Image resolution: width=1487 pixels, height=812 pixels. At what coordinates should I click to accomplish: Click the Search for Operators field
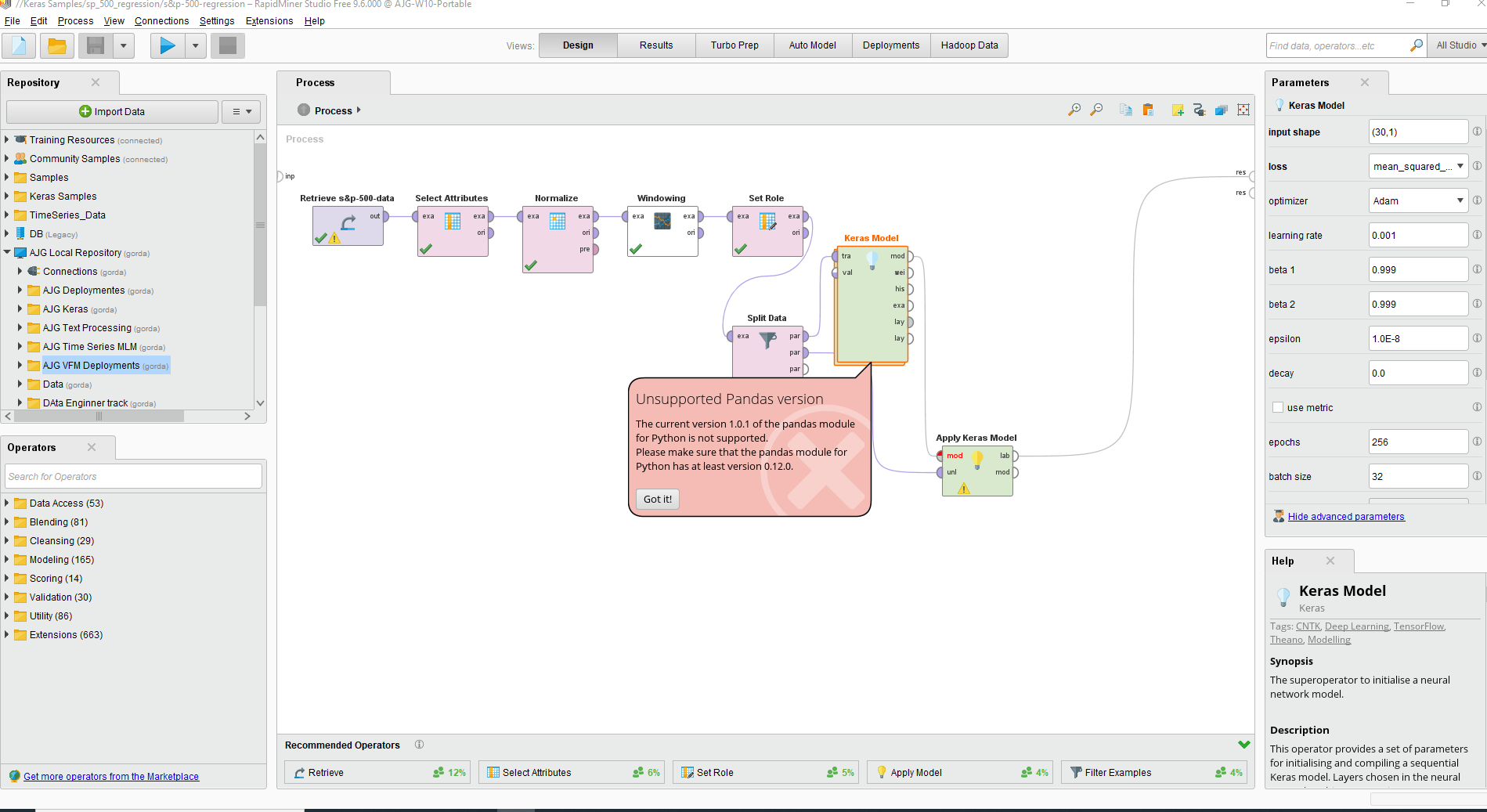(134, 476)
